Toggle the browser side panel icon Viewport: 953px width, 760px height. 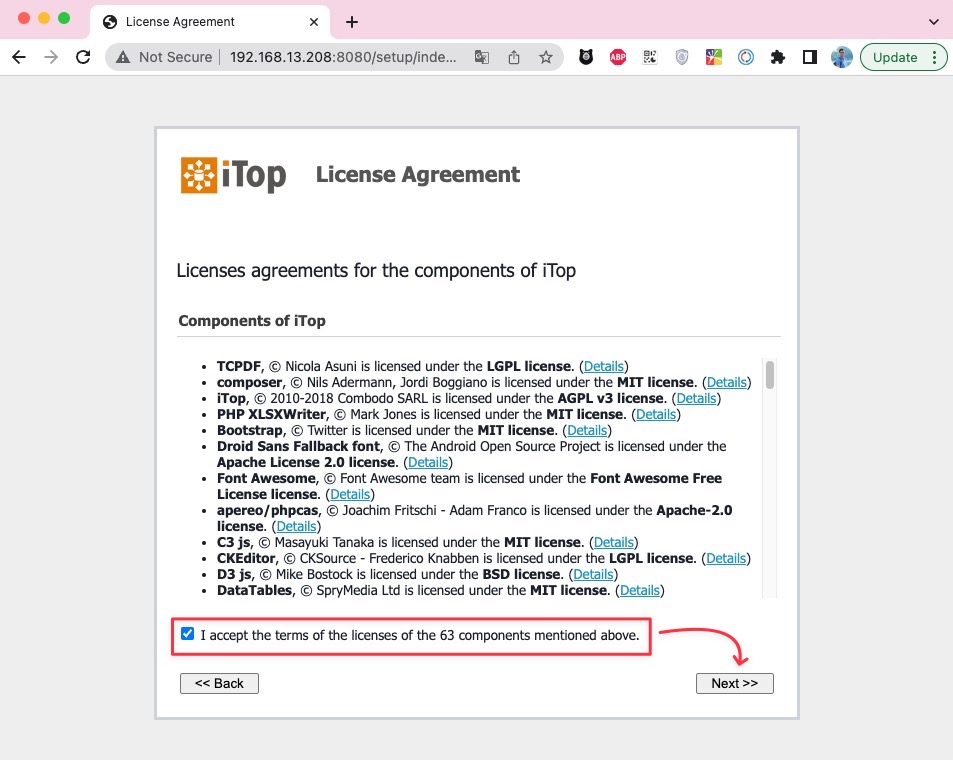click(x=810, y=57)
